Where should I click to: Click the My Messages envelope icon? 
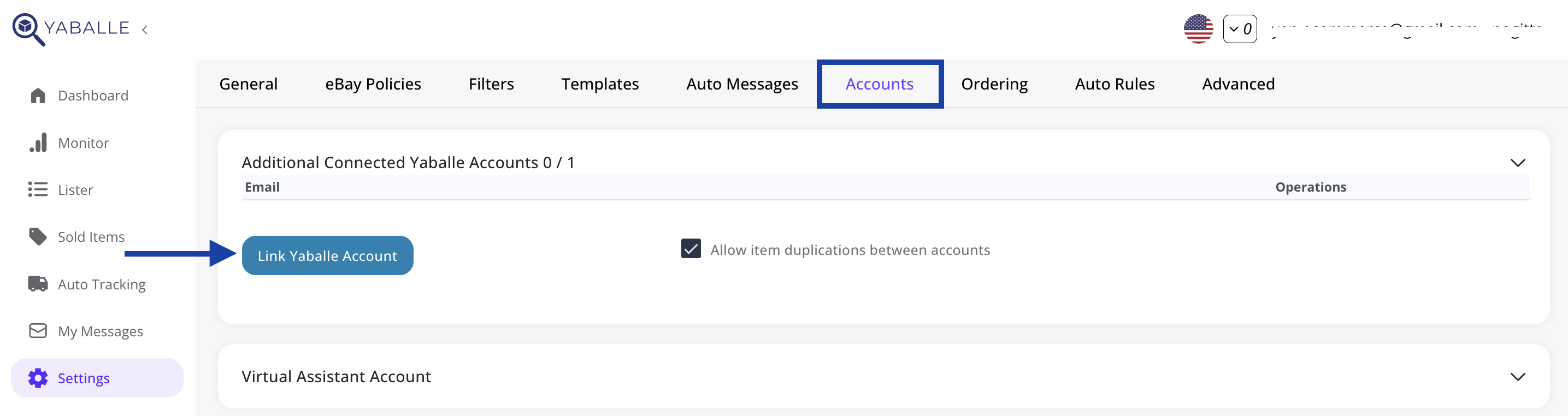[x=38, y=331]
